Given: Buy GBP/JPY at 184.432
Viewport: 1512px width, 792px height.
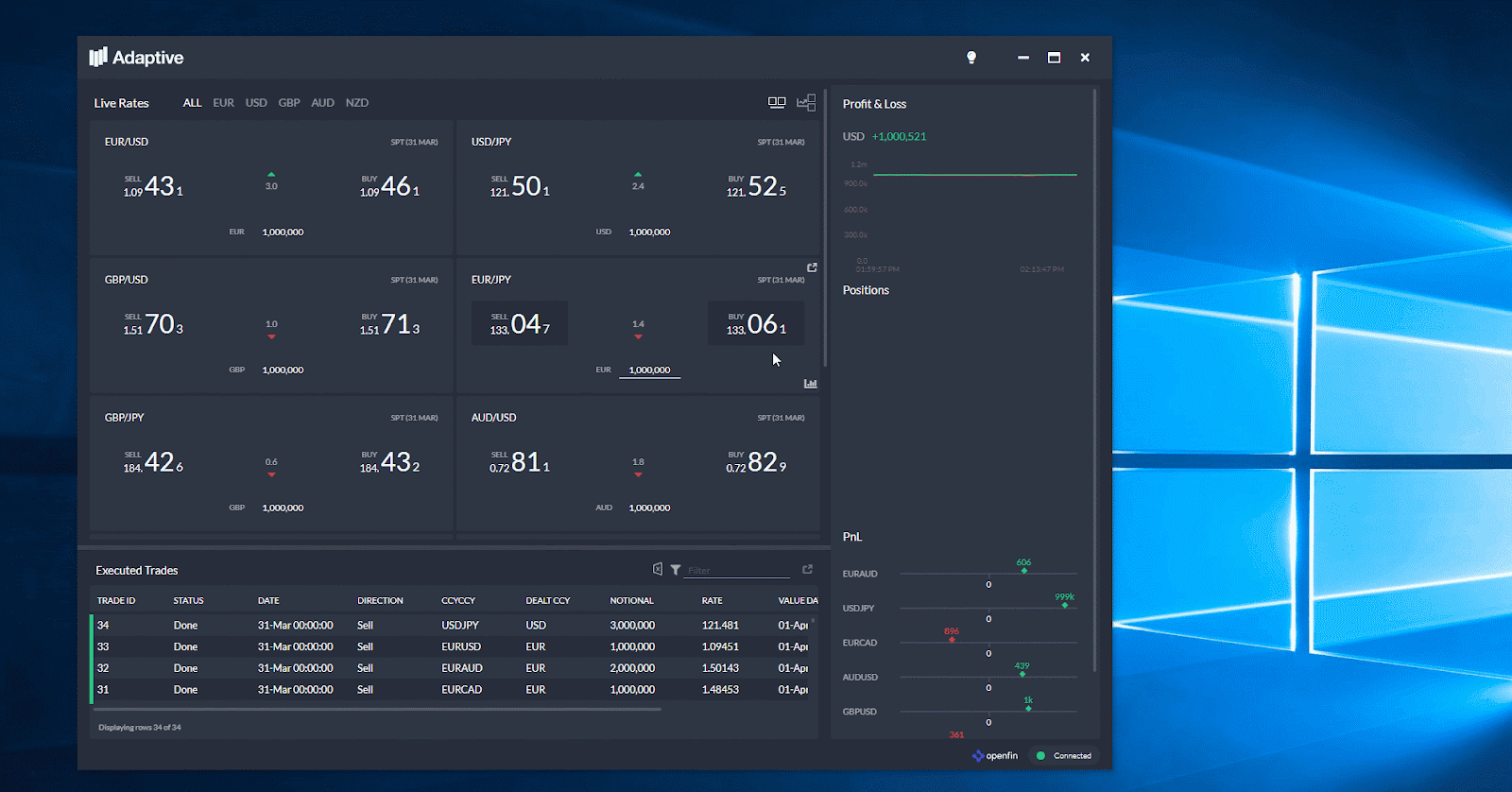Looking at the screenshot, I should (x=389, y=462).
